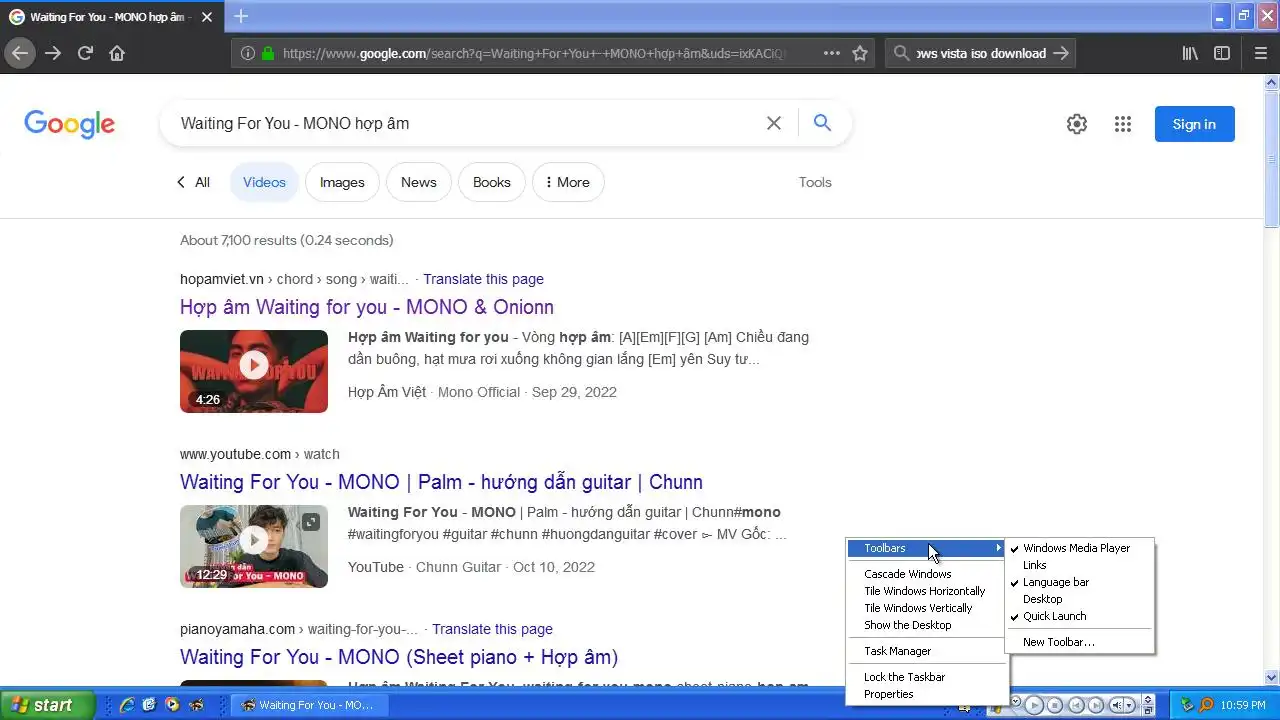Enable the Desktop toolbar

point(1079,599)
